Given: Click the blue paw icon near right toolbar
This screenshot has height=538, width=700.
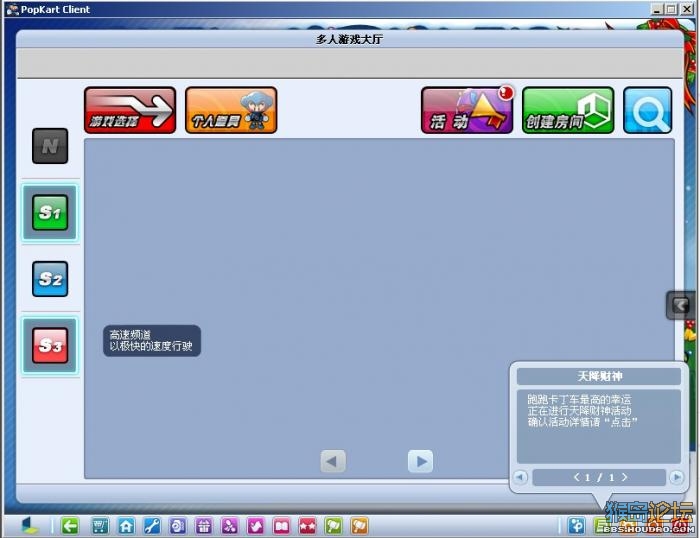Looking at the screenshot, I should pyautogui.click(x=576, y=526).
